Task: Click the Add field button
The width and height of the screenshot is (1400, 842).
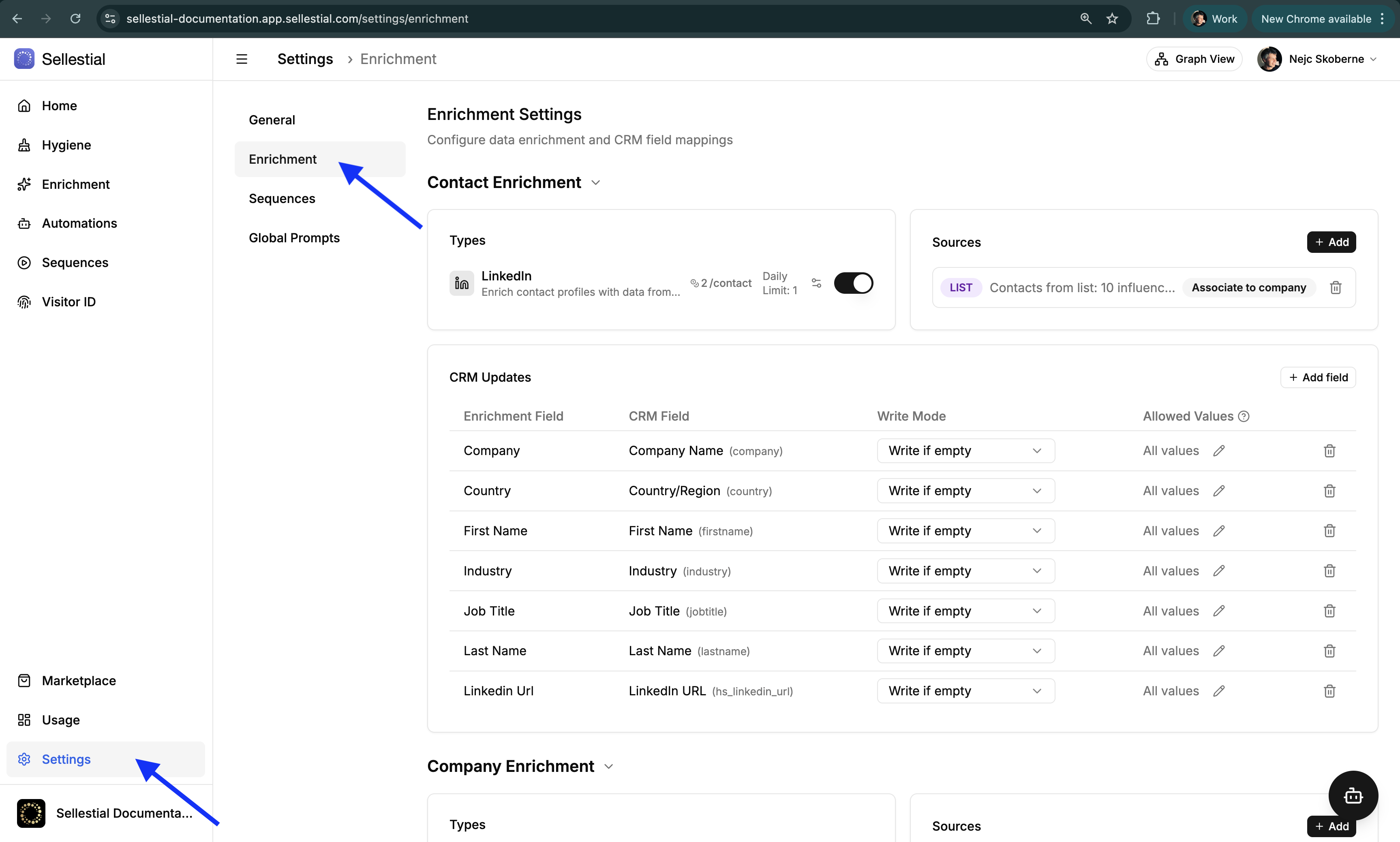Action: [x=1318, y=377]
